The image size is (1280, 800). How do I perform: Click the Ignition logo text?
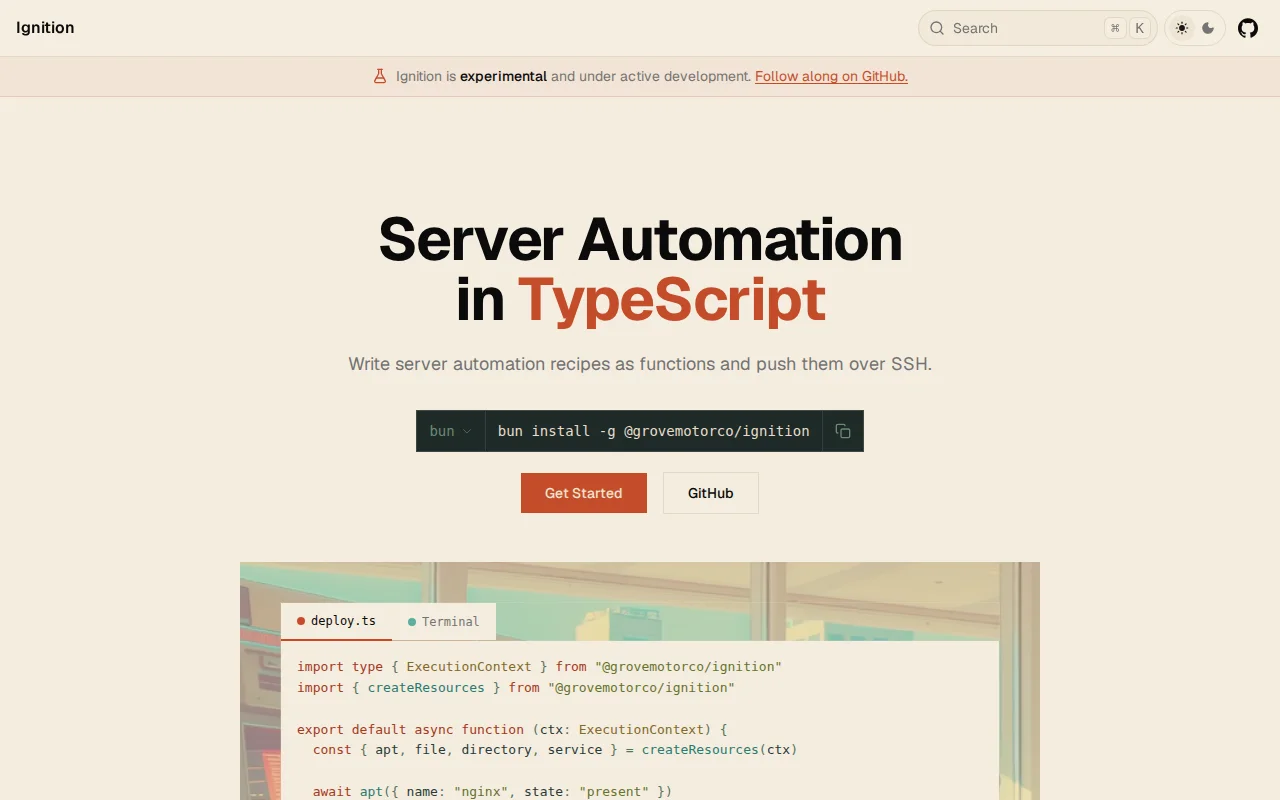[x=45, y=28]
